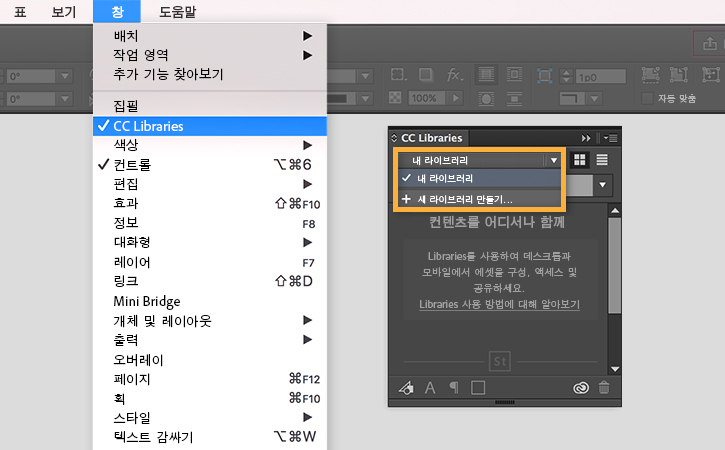Select the wrap around bounding box icon
The width and height of the screenshot is (725, 450).
[514, 74]
